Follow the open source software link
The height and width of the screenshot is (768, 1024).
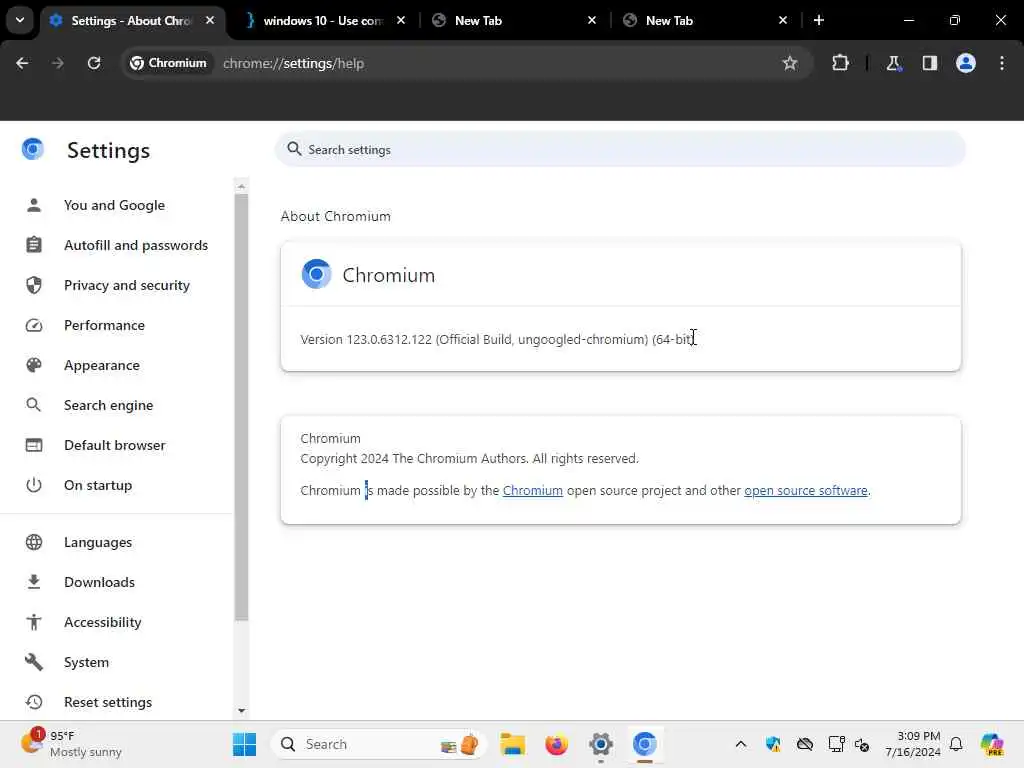(x=806, y=490)
